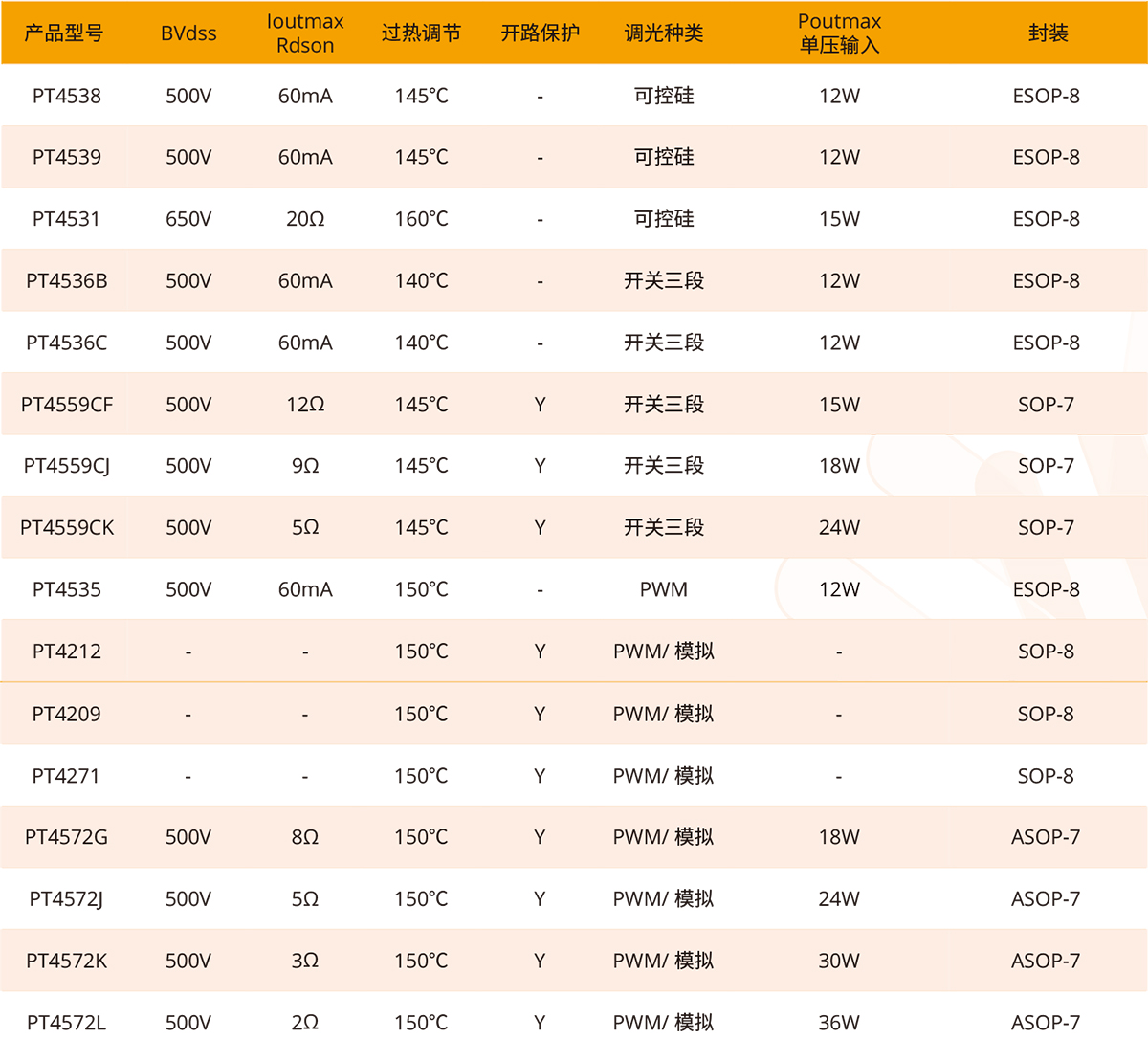Click the PT4212 product model
Viewport: 1148px width, 1061px height.
66,652
